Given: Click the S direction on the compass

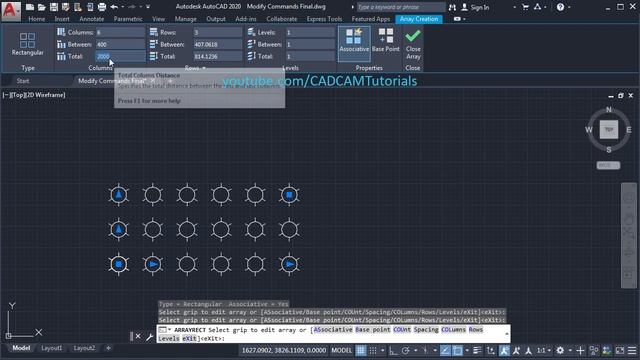Looking at the screenshot, I should pos(609,150).
